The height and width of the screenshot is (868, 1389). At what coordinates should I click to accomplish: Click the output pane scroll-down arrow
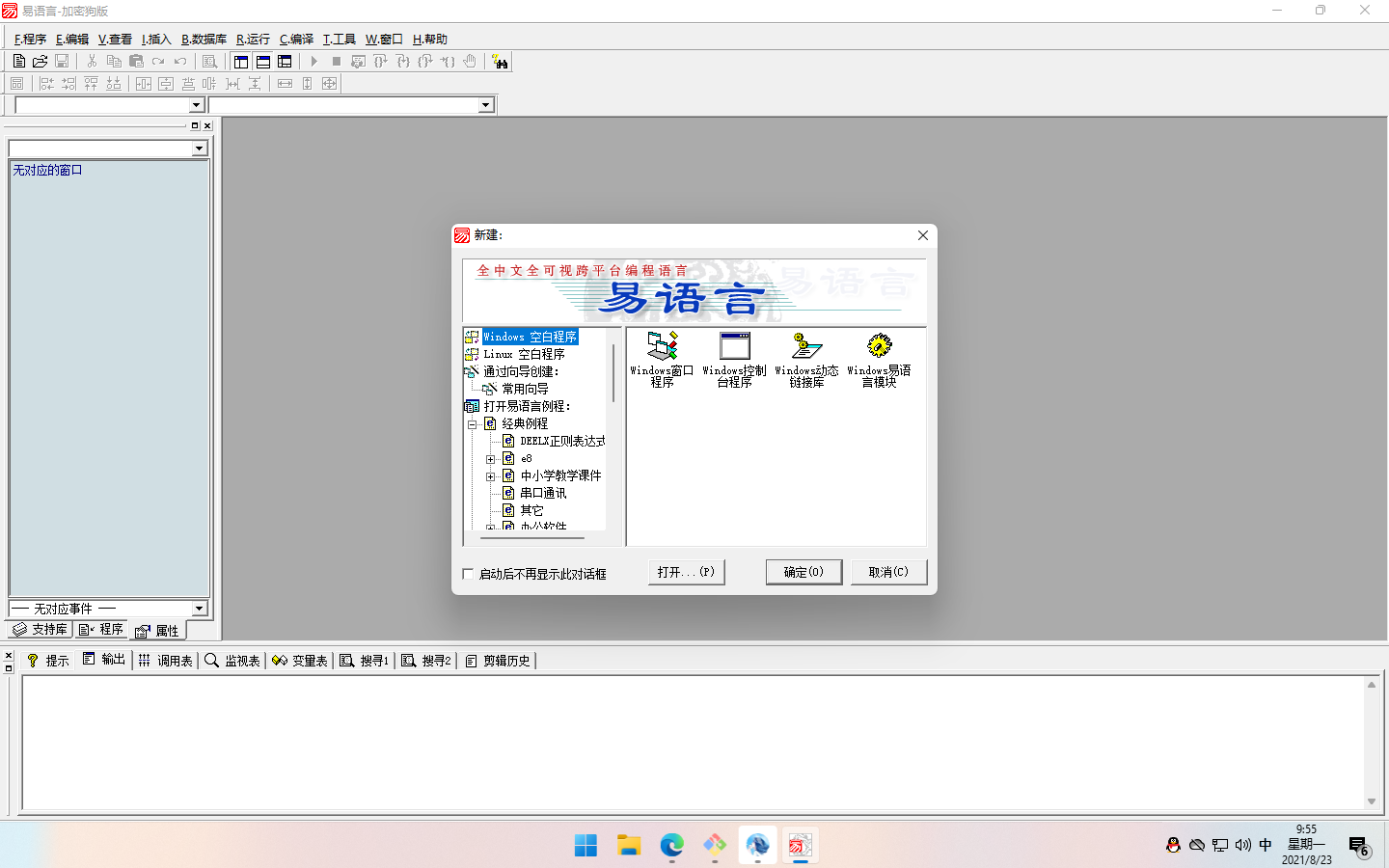pyautogui.click(x=1371, y=801)
